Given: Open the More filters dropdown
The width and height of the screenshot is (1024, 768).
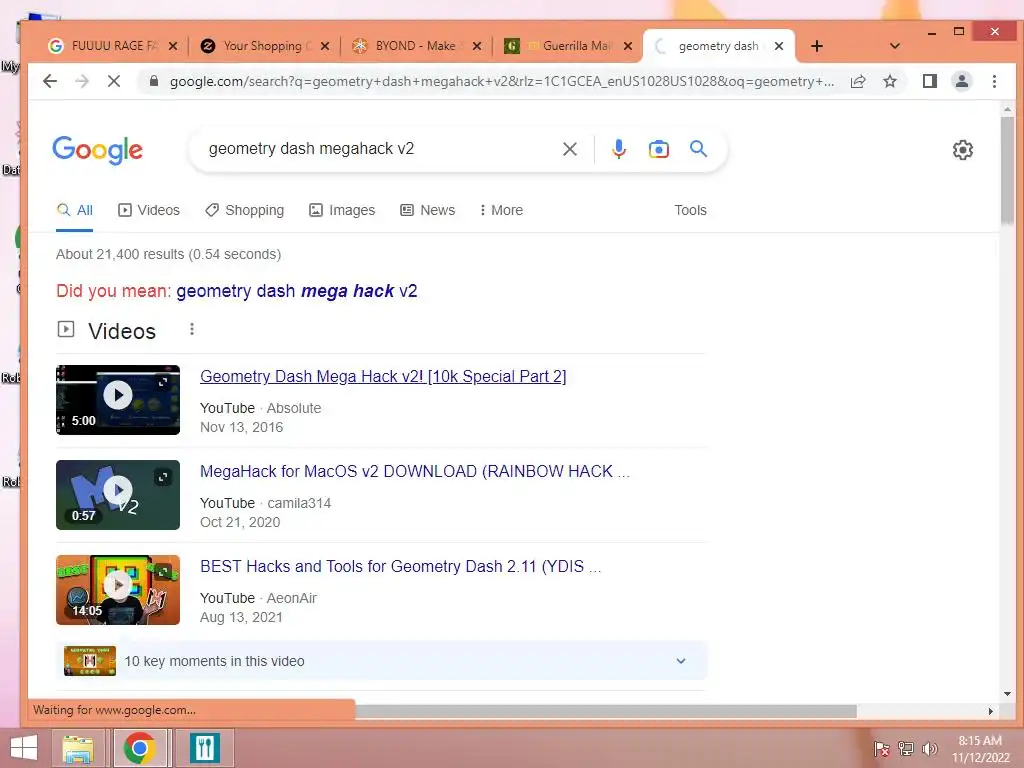Looking at the screenshot, I should click(x=501, y=210).
